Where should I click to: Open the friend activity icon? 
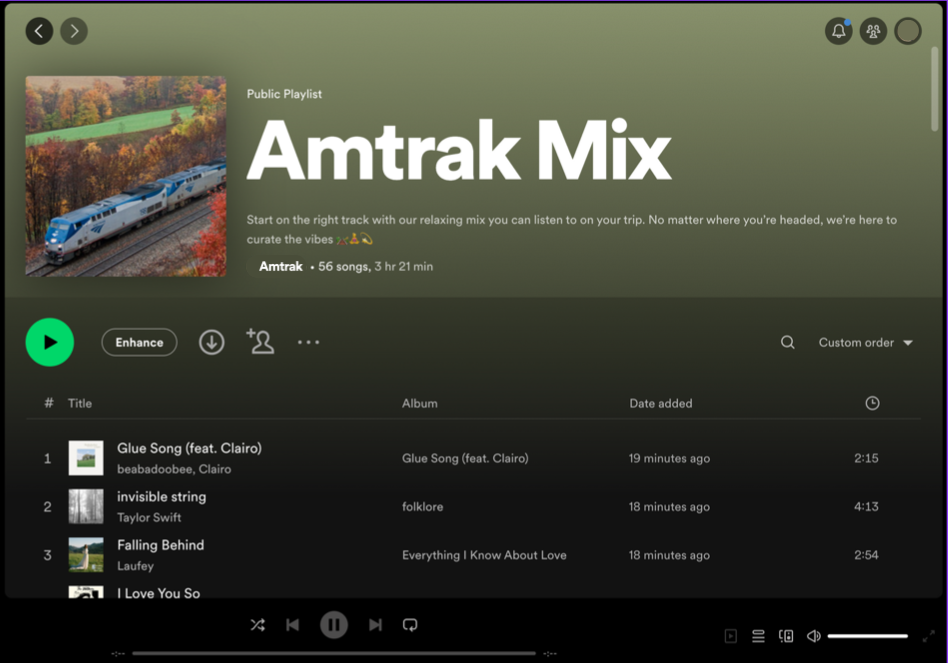pos(873,31)
